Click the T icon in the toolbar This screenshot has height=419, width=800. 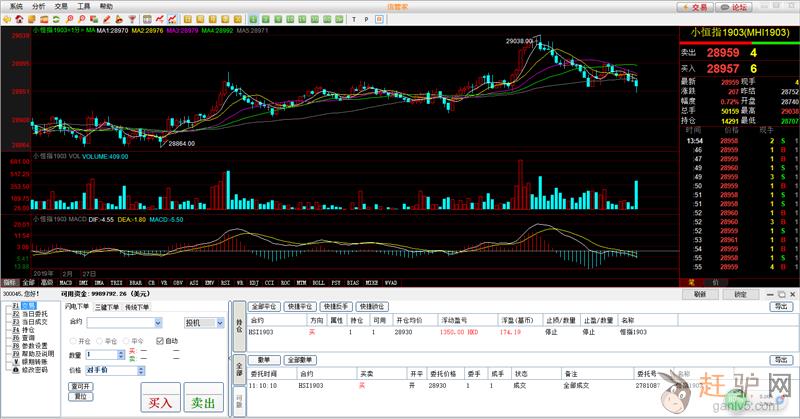pyautogui.click(x=354, y=19)
